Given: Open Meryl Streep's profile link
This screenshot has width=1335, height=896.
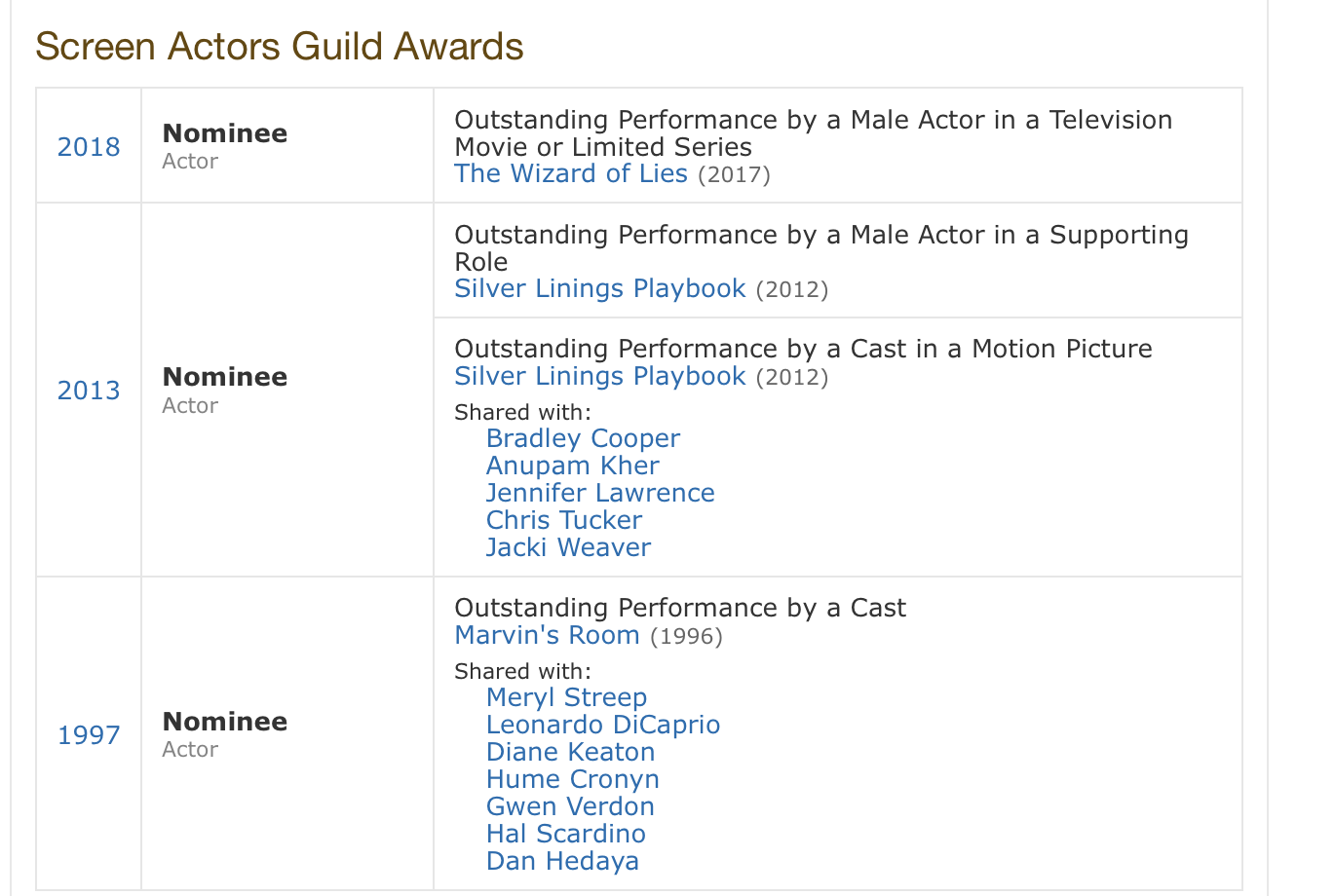Looking at the screenshot, I should [x=566, y=698].
